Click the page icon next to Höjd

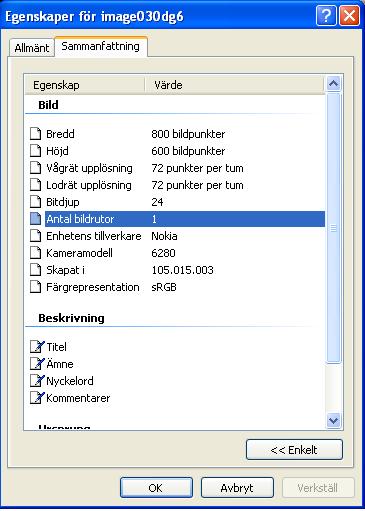point(36,151)
